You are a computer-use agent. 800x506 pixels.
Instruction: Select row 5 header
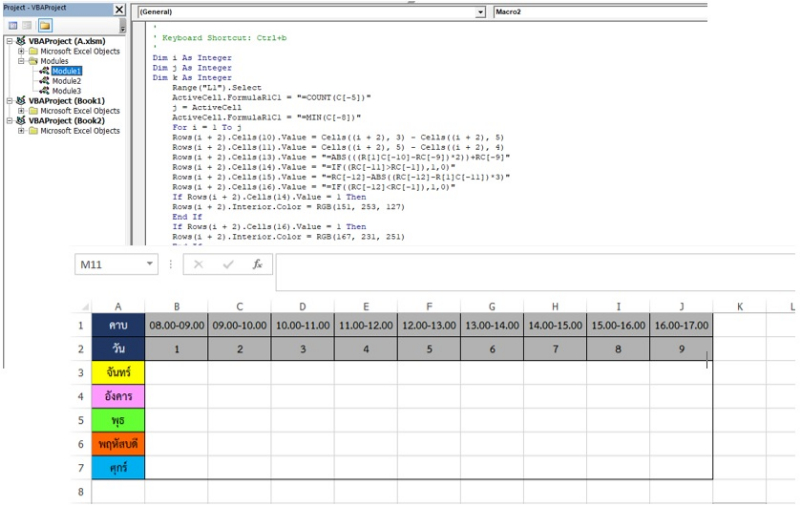point(81,420)
